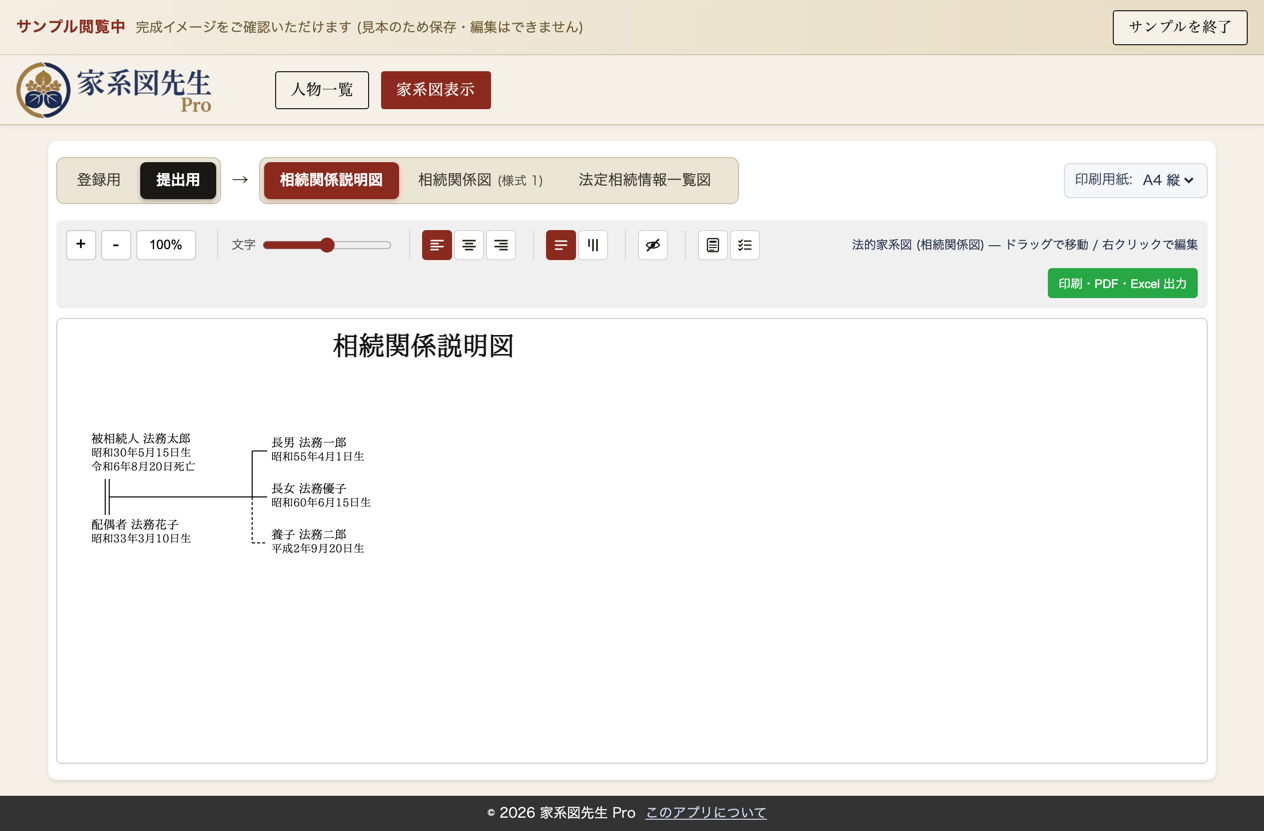Click the サンプル閲覧中 banner label
Image resolution: width=1264 pixels, height=831 pixels.
pyautogui.click(x=71, y=27)
